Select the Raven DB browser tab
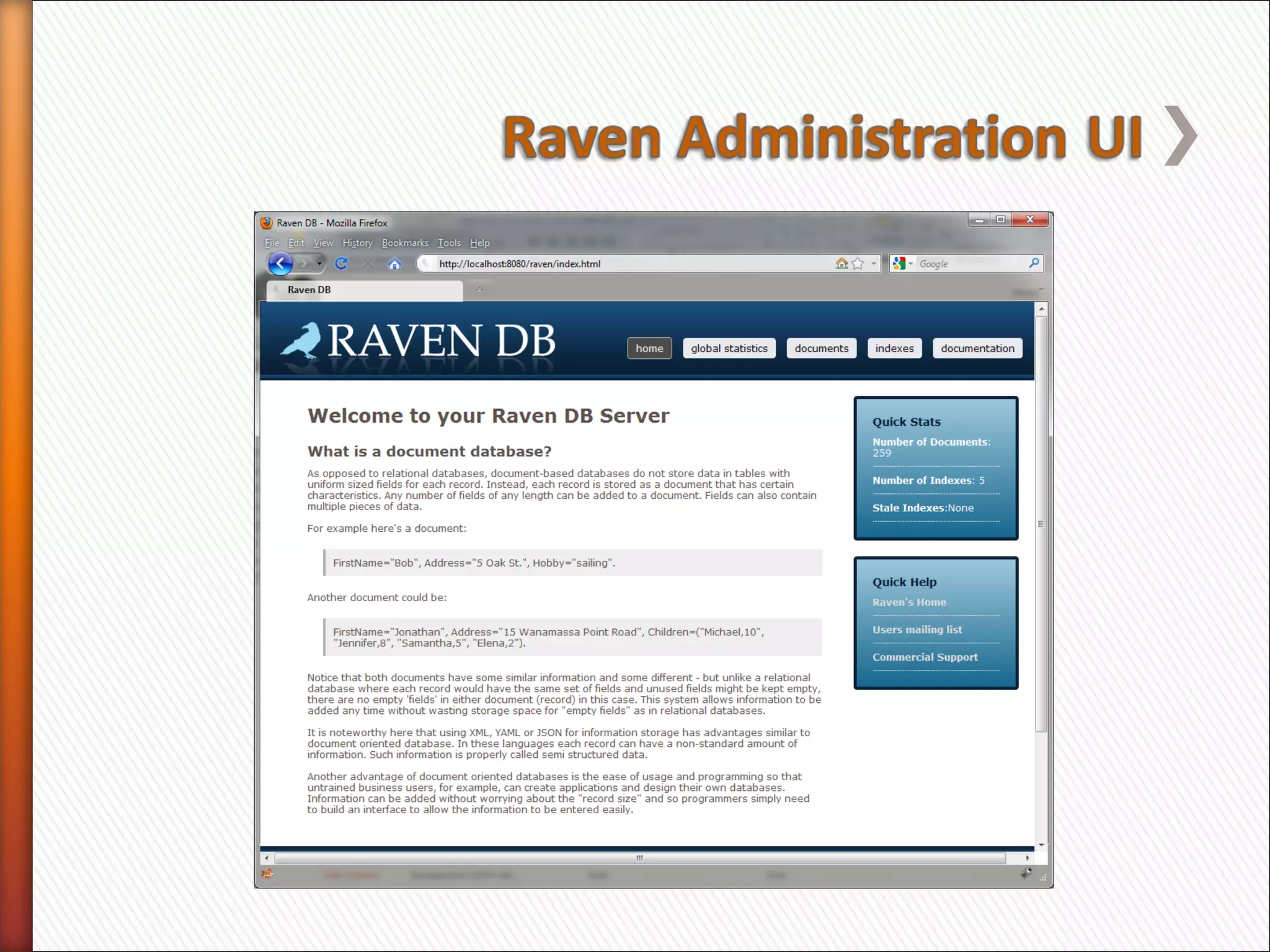Screen dimensions: 1270x952 click(365, 290)
